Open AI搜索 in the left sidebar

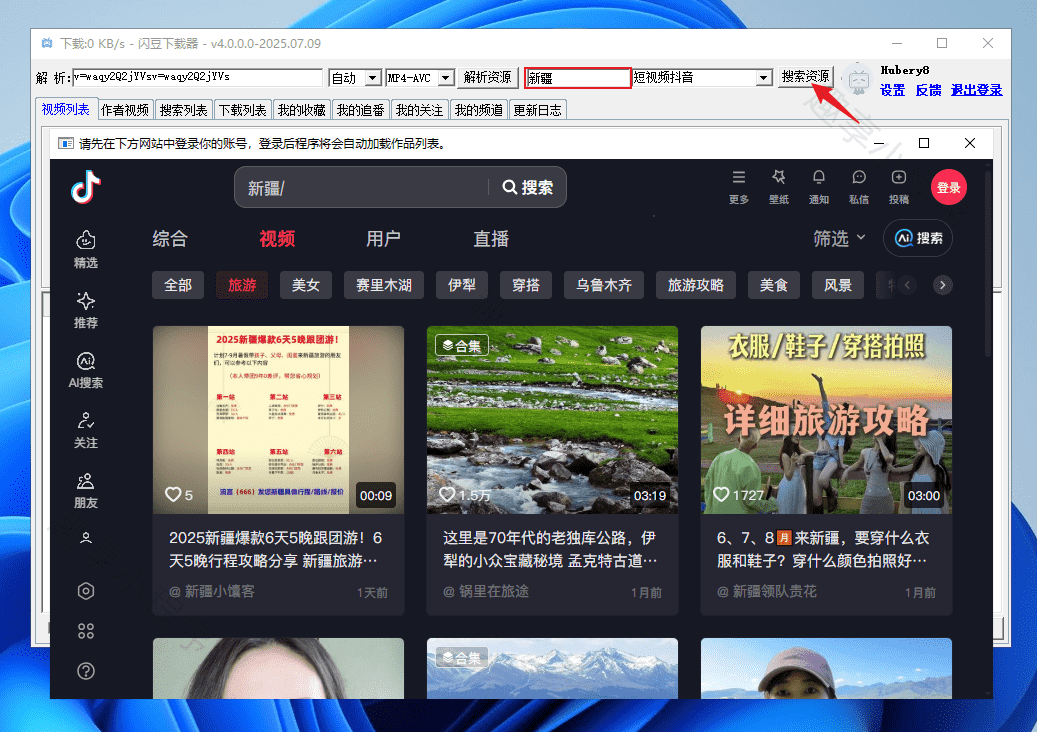click(x=86, y=370)
